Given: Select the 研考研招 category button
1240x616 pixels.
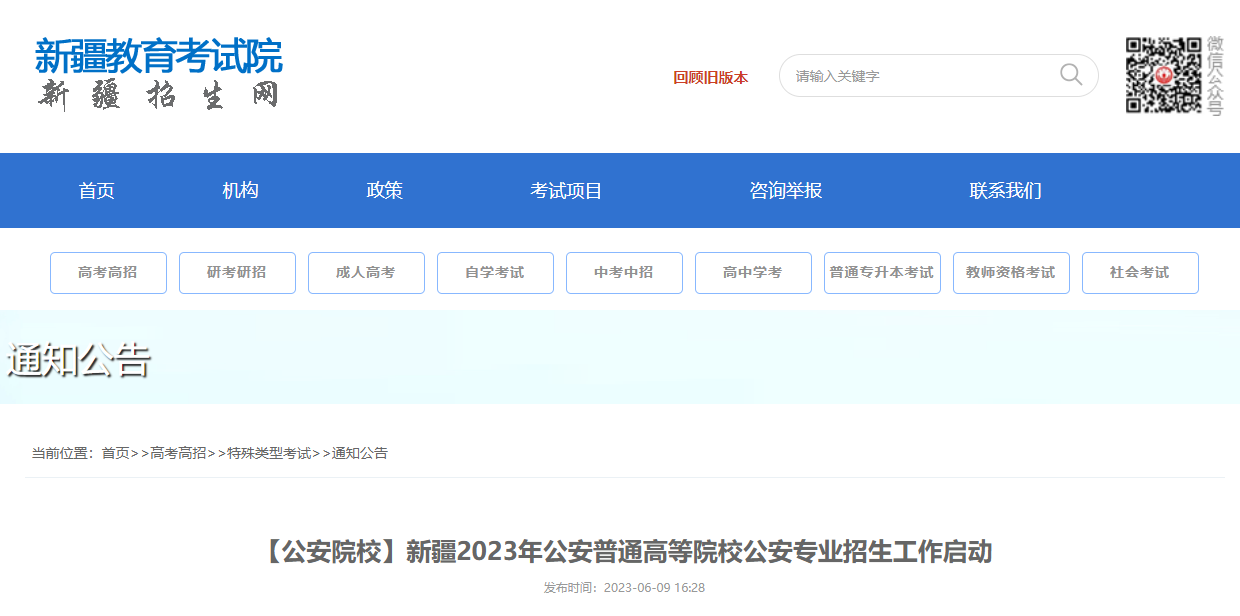Looking at the screenshot, I should pos(237,273).
